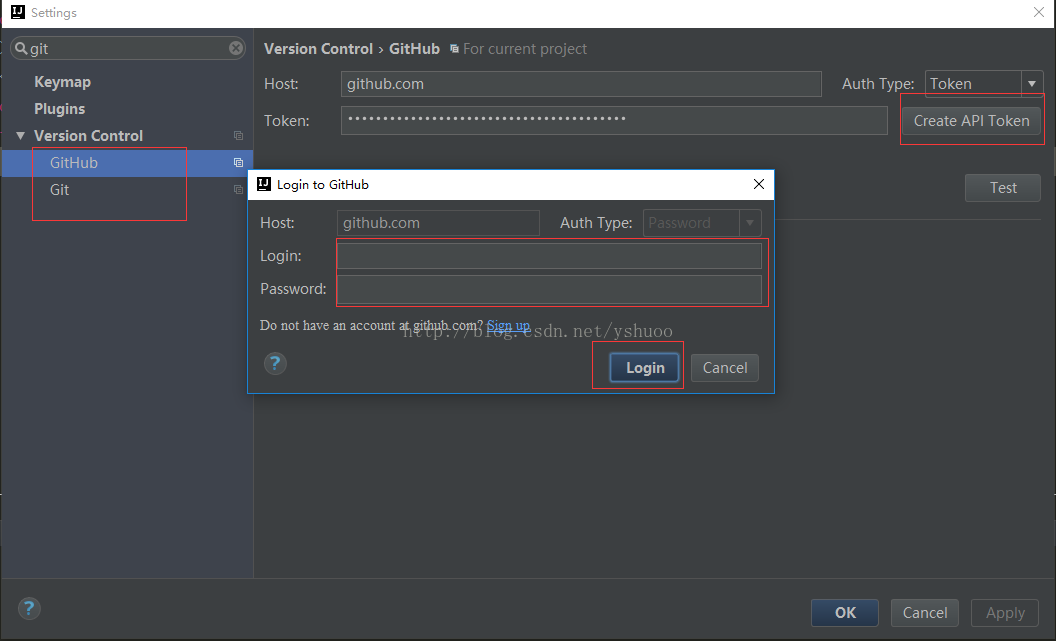The image size is (1056, 641).
Task: Select Version Control settings category
Action: [88, 136]
